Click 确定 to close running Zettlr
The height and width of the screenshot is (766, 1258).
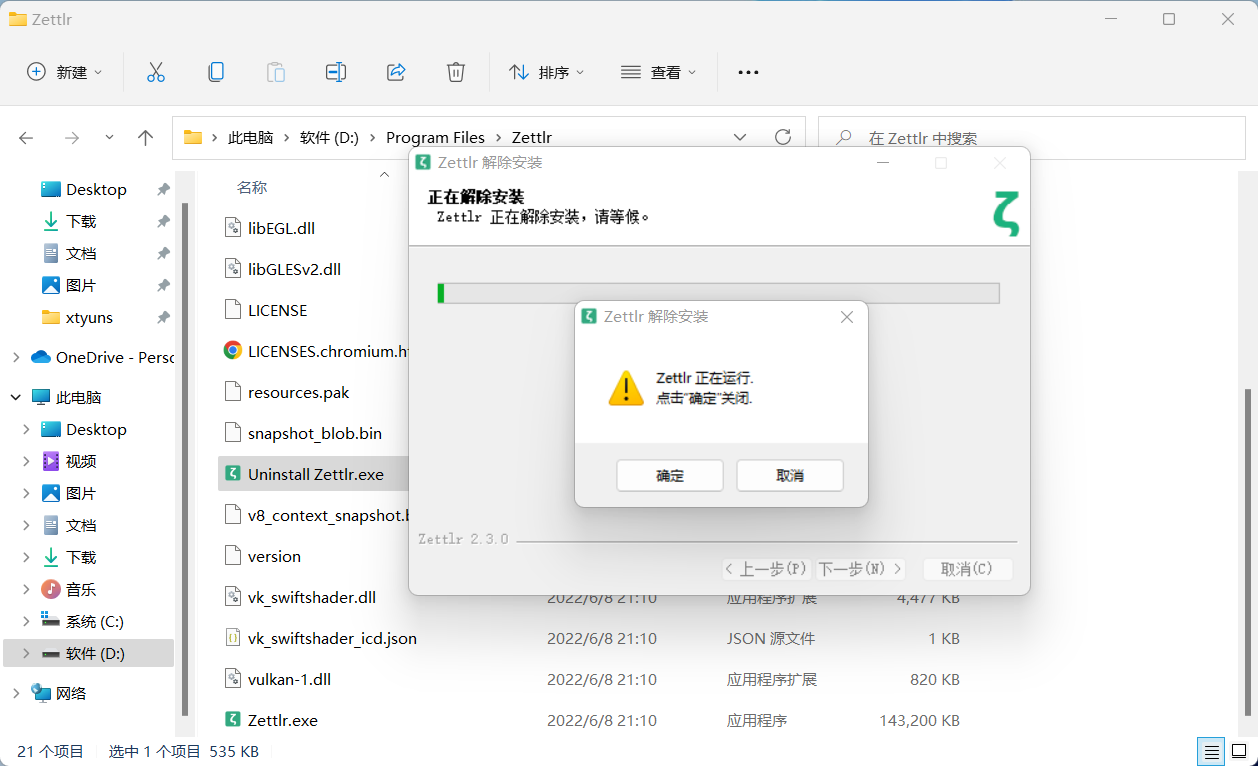669,475
